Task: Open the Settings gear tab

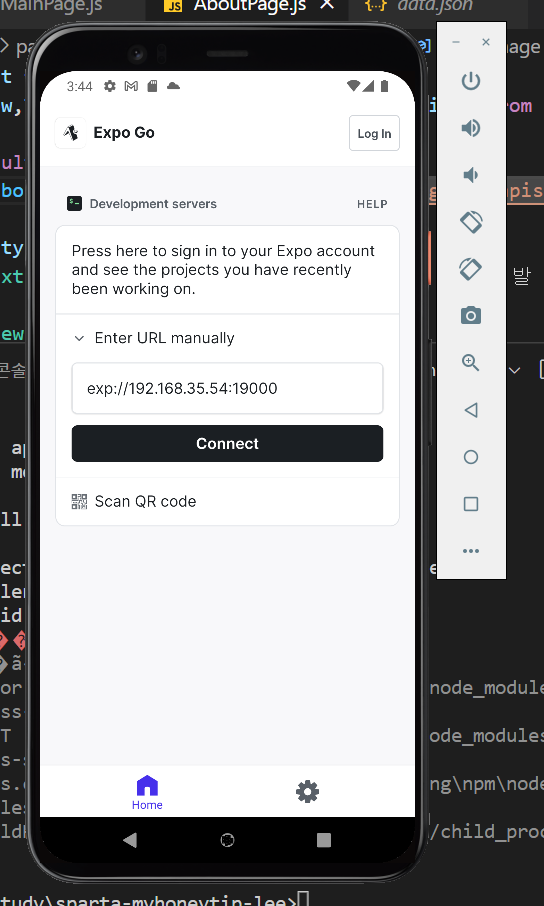Action: point(307,792)
